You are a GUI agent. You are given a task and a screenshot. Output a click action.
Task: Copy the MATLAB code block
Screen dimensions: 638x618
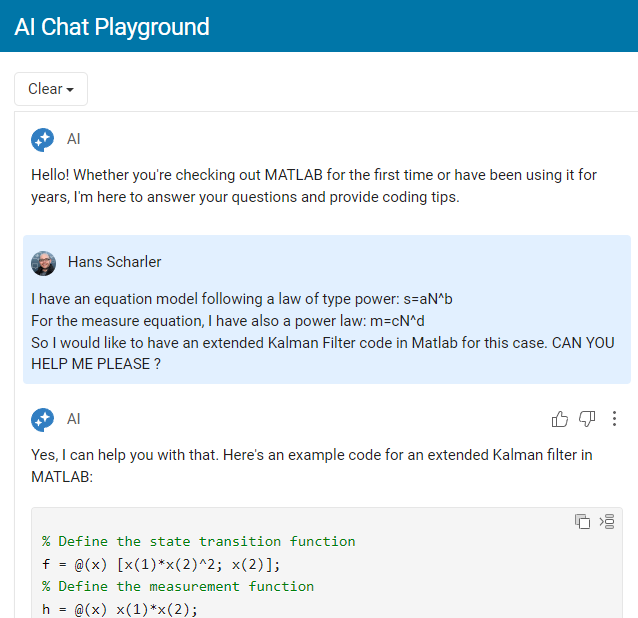click(582, 522)
